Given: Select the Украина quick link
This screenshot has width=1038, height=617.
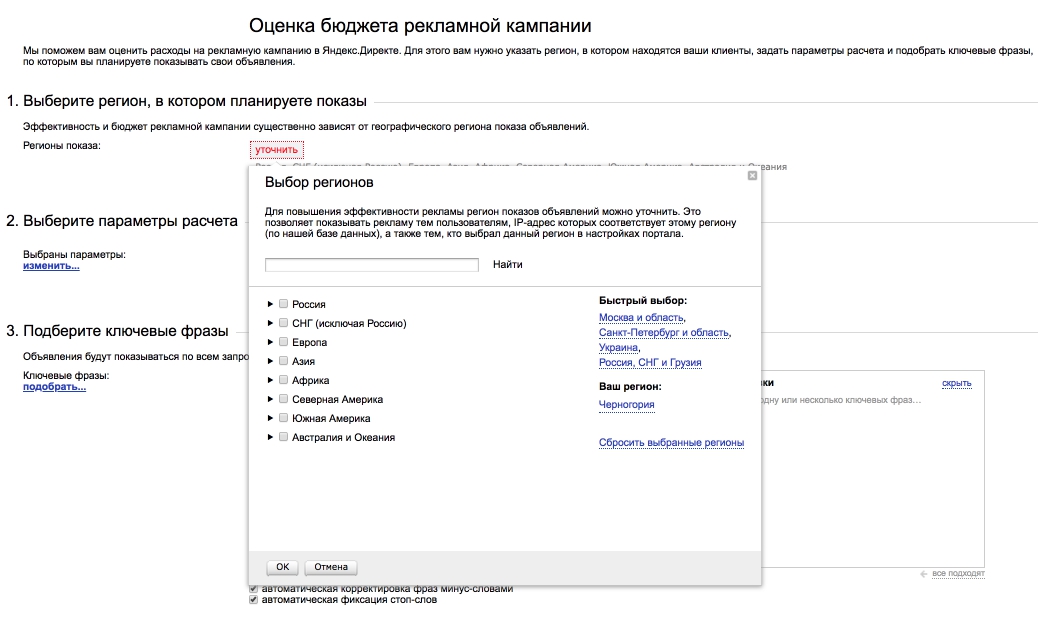Looking at the screenshot, I should [x=618, y=348].
